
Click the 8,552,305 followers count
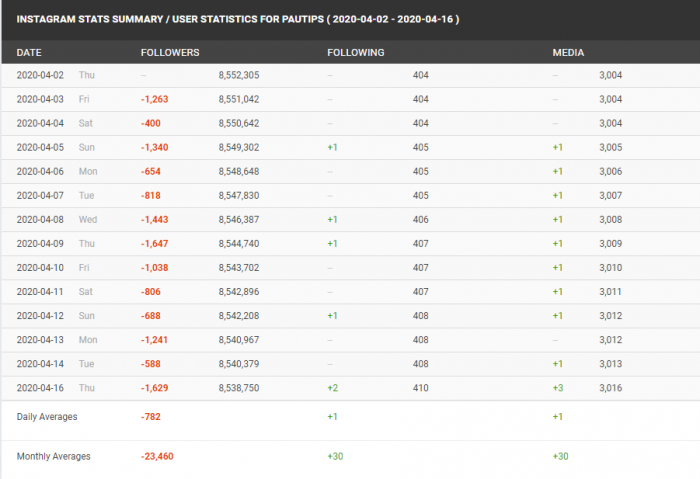(239, 75)
